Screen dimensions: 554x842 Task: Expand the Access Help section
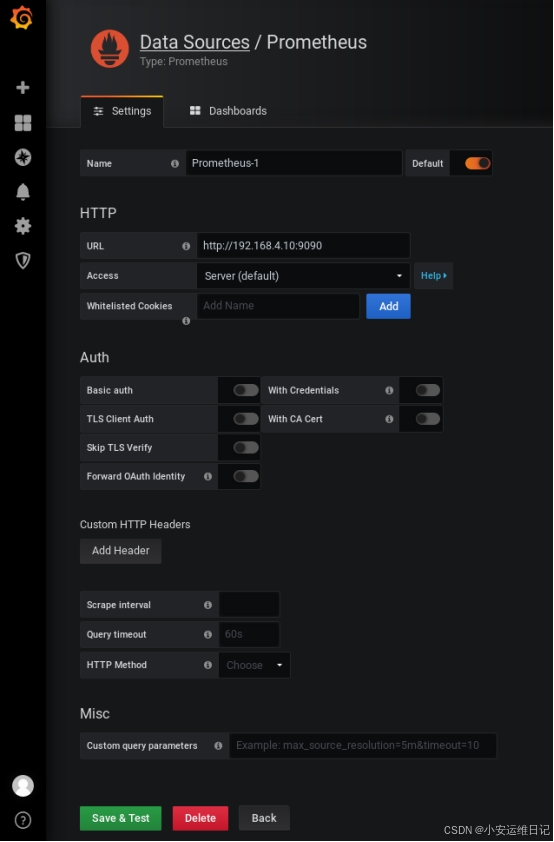click(433, 276)
